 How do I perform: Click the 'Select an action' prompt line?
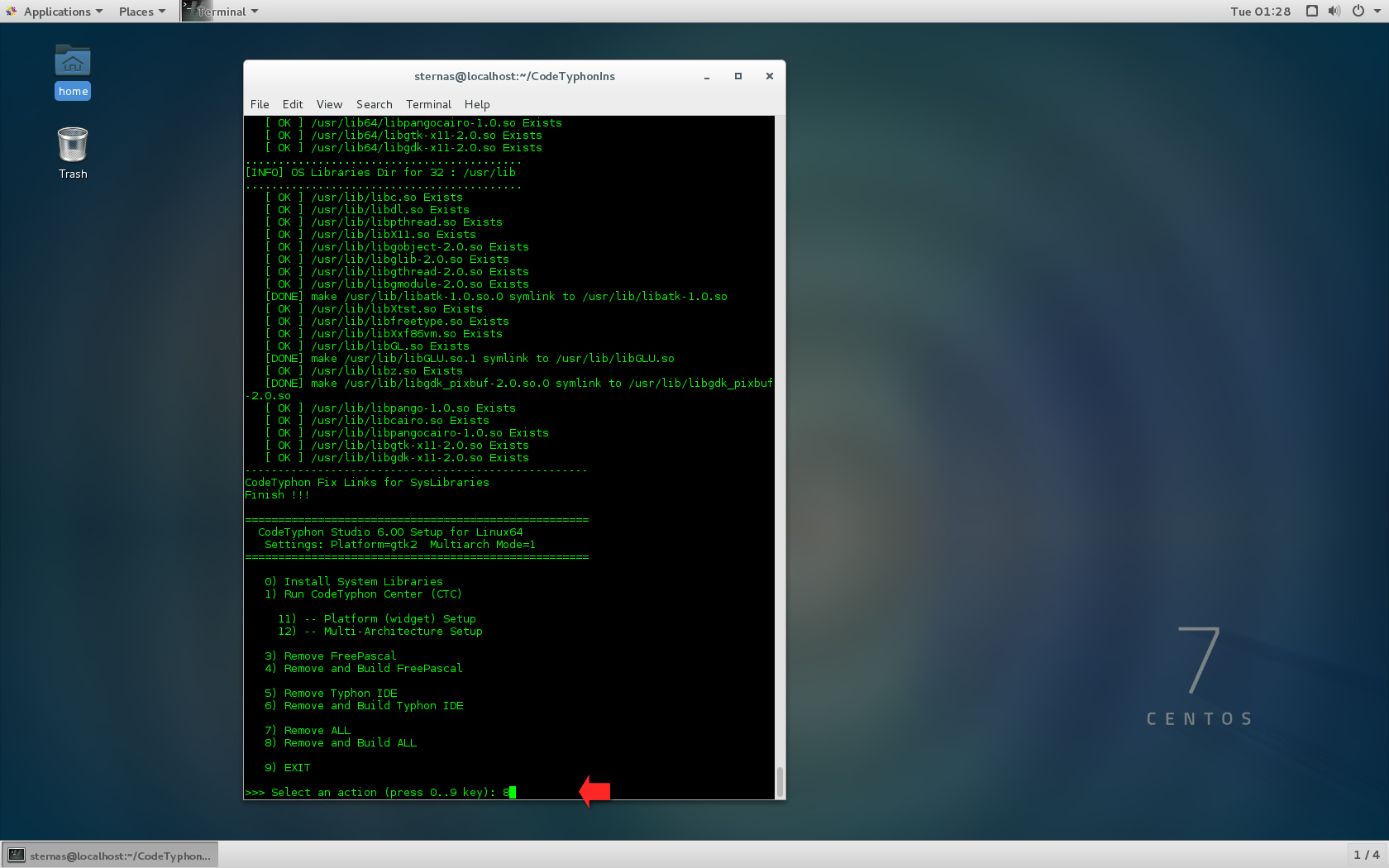click(380, 792)
